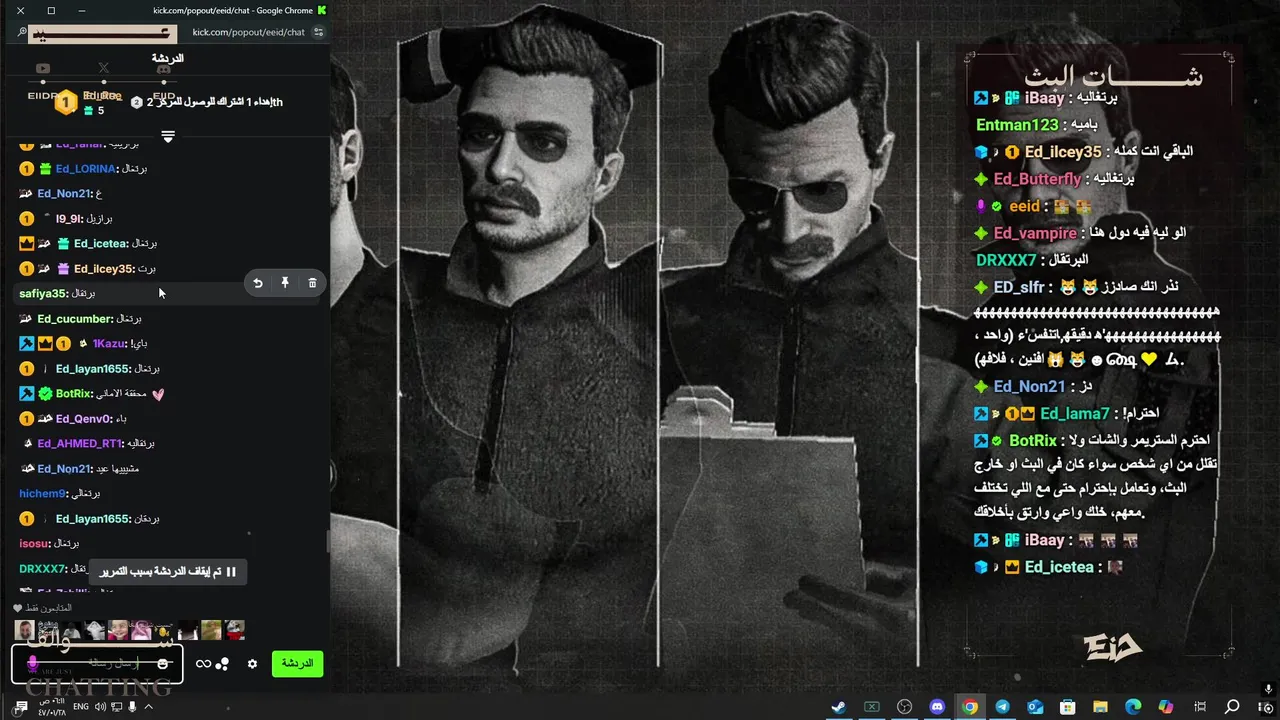The image size is (1280, 720).
Task: Click the username Ed_Qenv0
Action: (x=84, y=419)
